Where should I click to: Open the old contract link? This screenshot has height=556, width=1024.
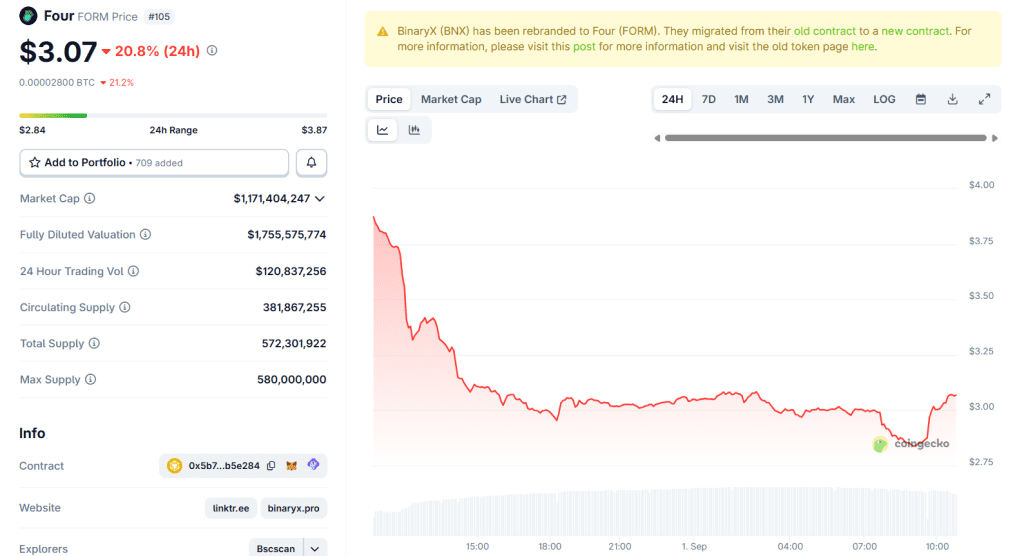[824, 31]
